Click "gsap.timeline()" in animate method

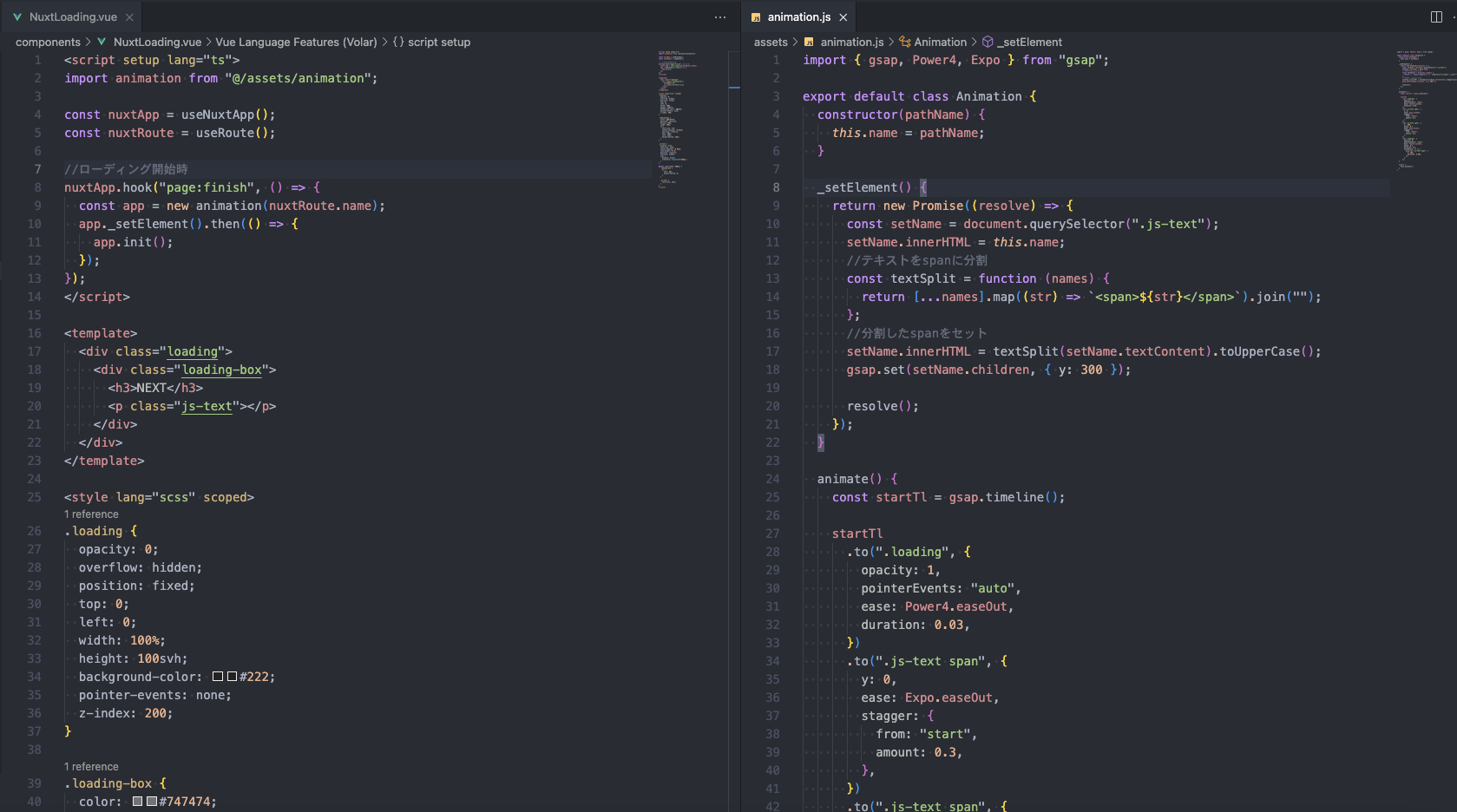tap(1003, 497)
